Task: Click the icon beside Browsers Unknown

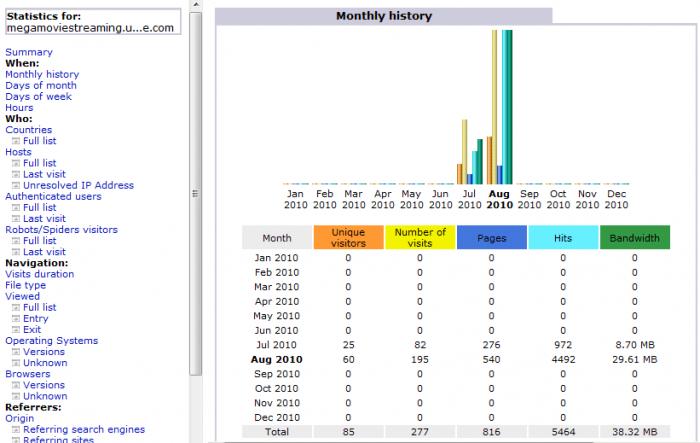Action: [16, 396]
